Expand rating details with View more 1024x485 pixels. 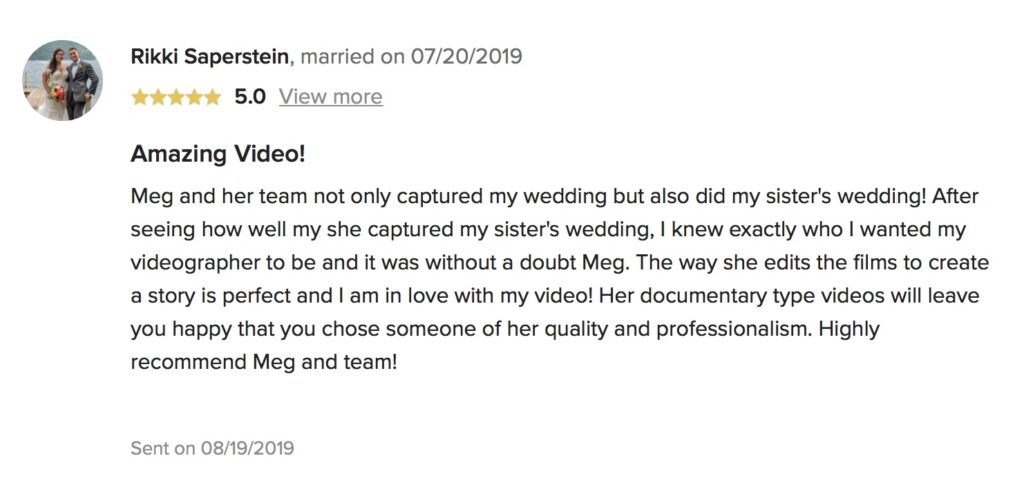pyautogui.click(x=330, y=97)
